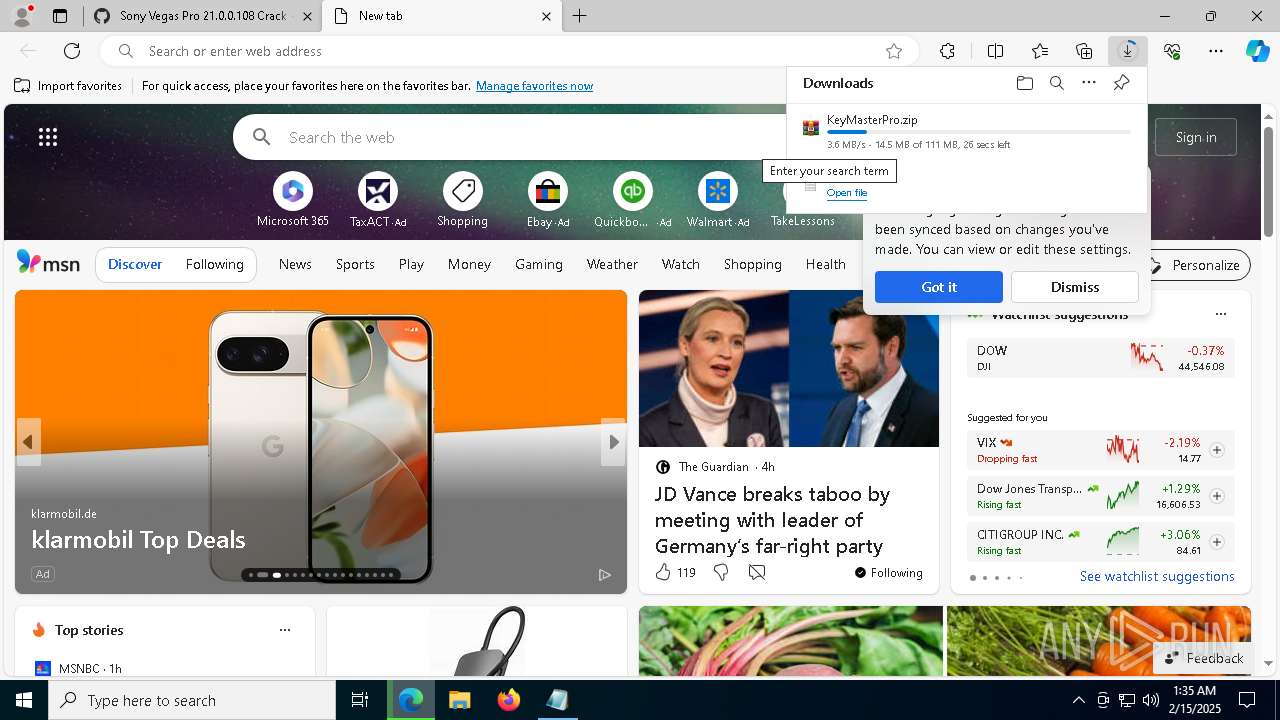Like the JD Vance article

[674, 572]
